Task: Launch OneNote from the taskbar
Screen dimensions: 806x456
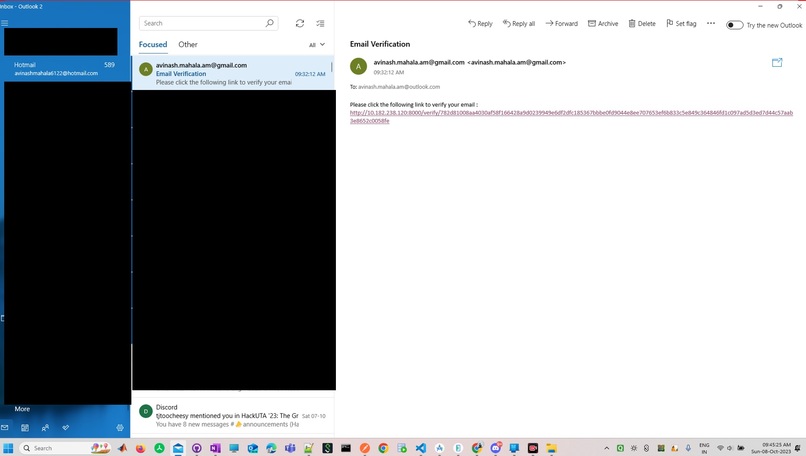Action: click(x=215, y=448)
